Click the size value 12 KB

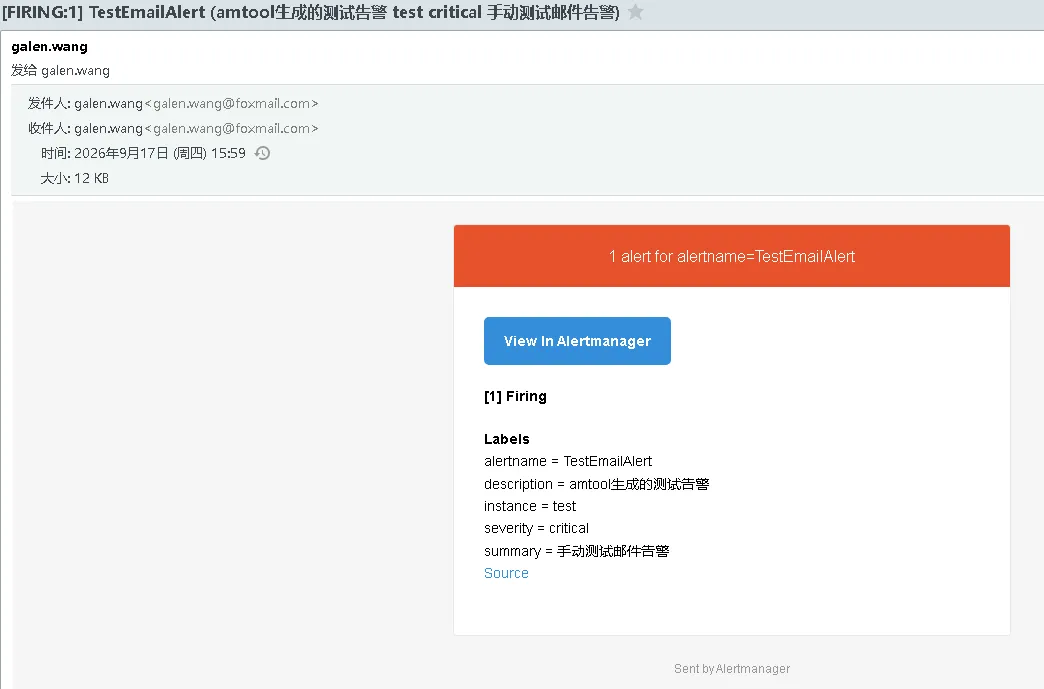tap(91, 178)
